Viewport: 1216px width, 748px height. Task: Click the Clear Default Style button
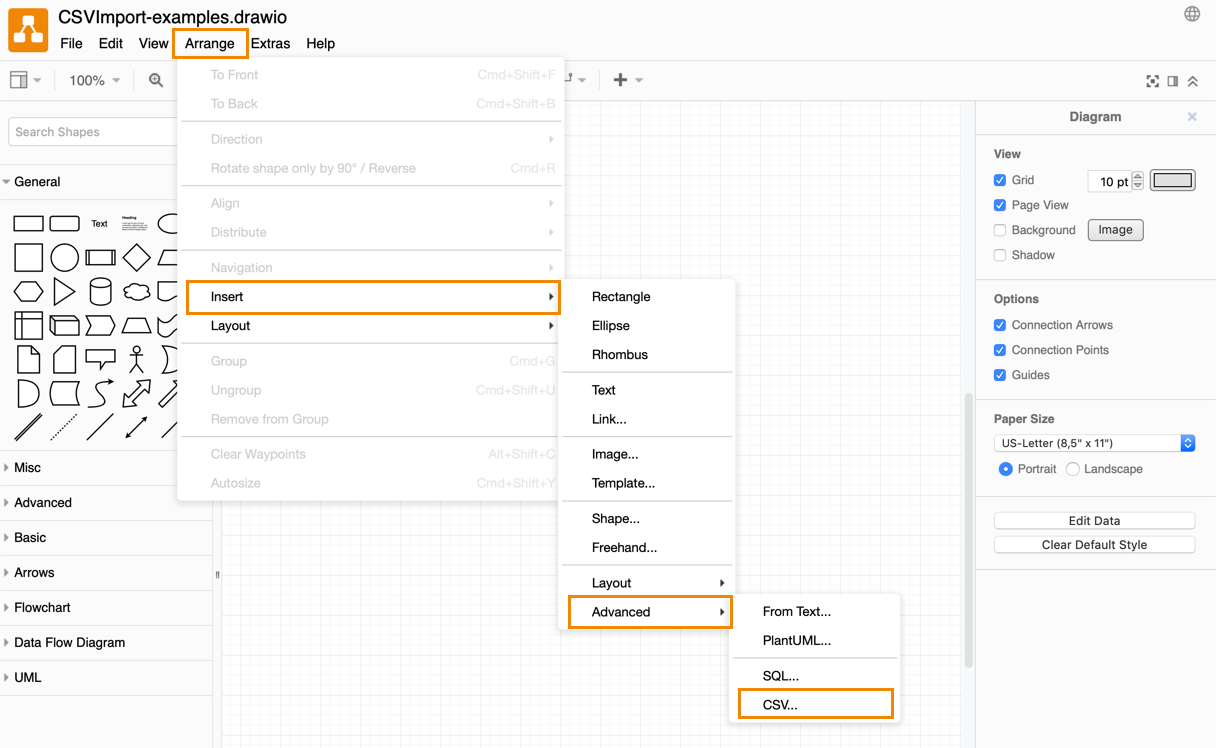pos(1094,545)
